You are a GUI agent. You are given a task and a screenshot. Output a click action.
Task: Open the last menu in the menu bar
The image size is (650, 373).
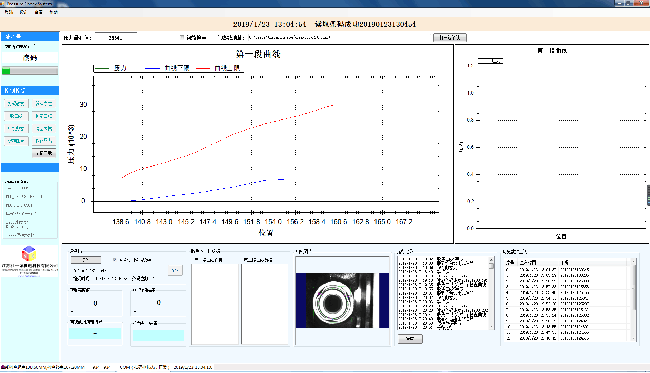(53, 12)
